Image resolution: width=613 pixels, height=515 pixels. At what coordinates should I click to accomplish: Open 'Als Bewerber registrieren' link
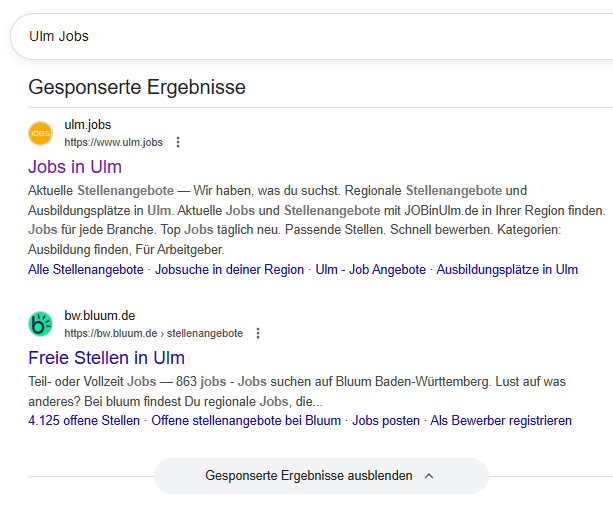click(501, 420)
